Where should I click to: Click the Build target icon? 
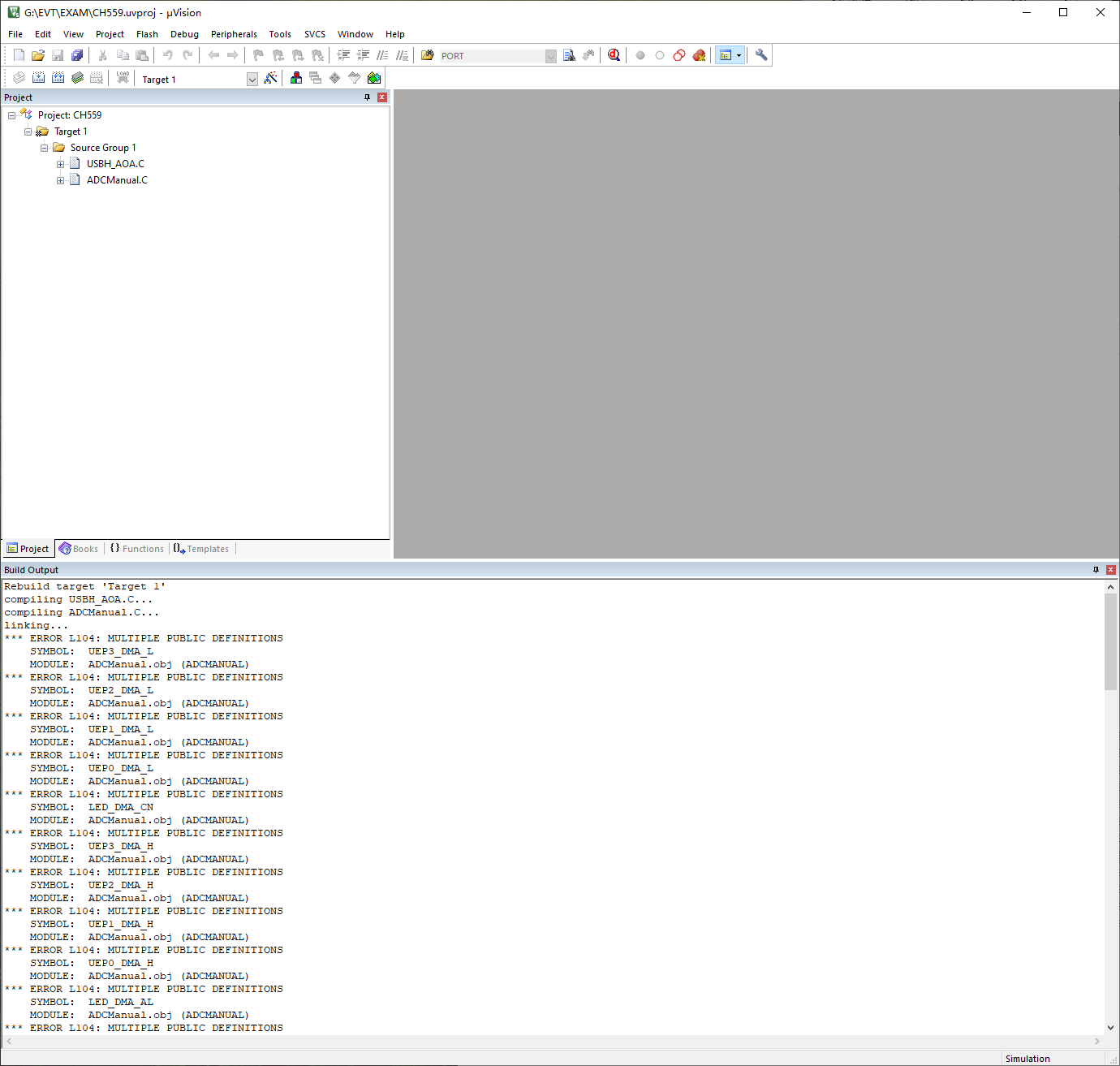click(x=38, y=78)
